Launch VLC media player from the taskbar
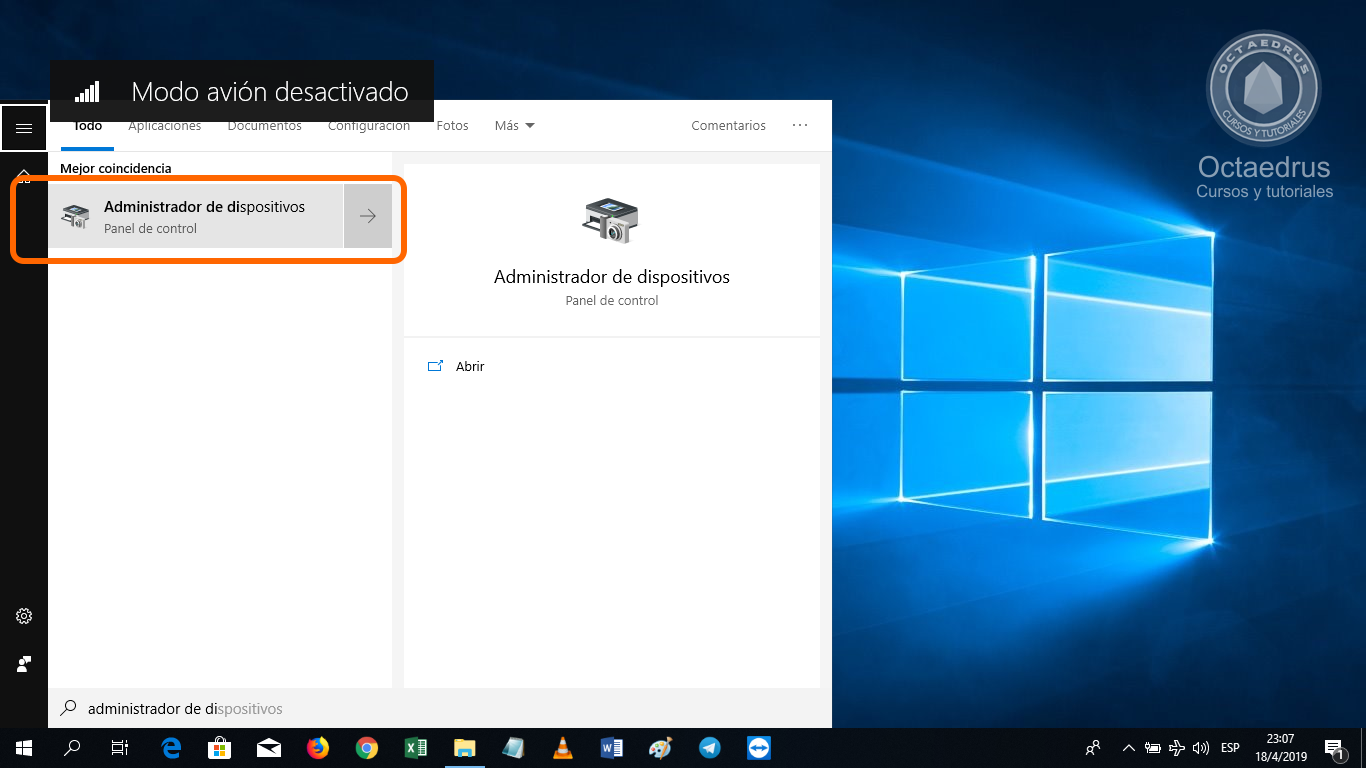 [563, 748]
